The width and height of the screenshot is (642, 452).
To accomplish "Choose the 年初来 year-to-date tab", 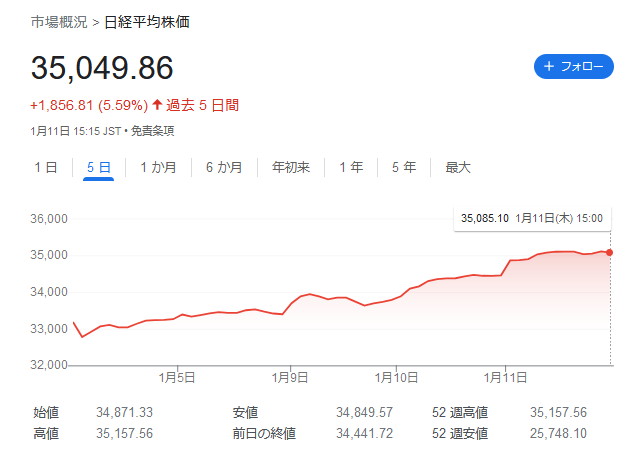I will coord(291,167).
